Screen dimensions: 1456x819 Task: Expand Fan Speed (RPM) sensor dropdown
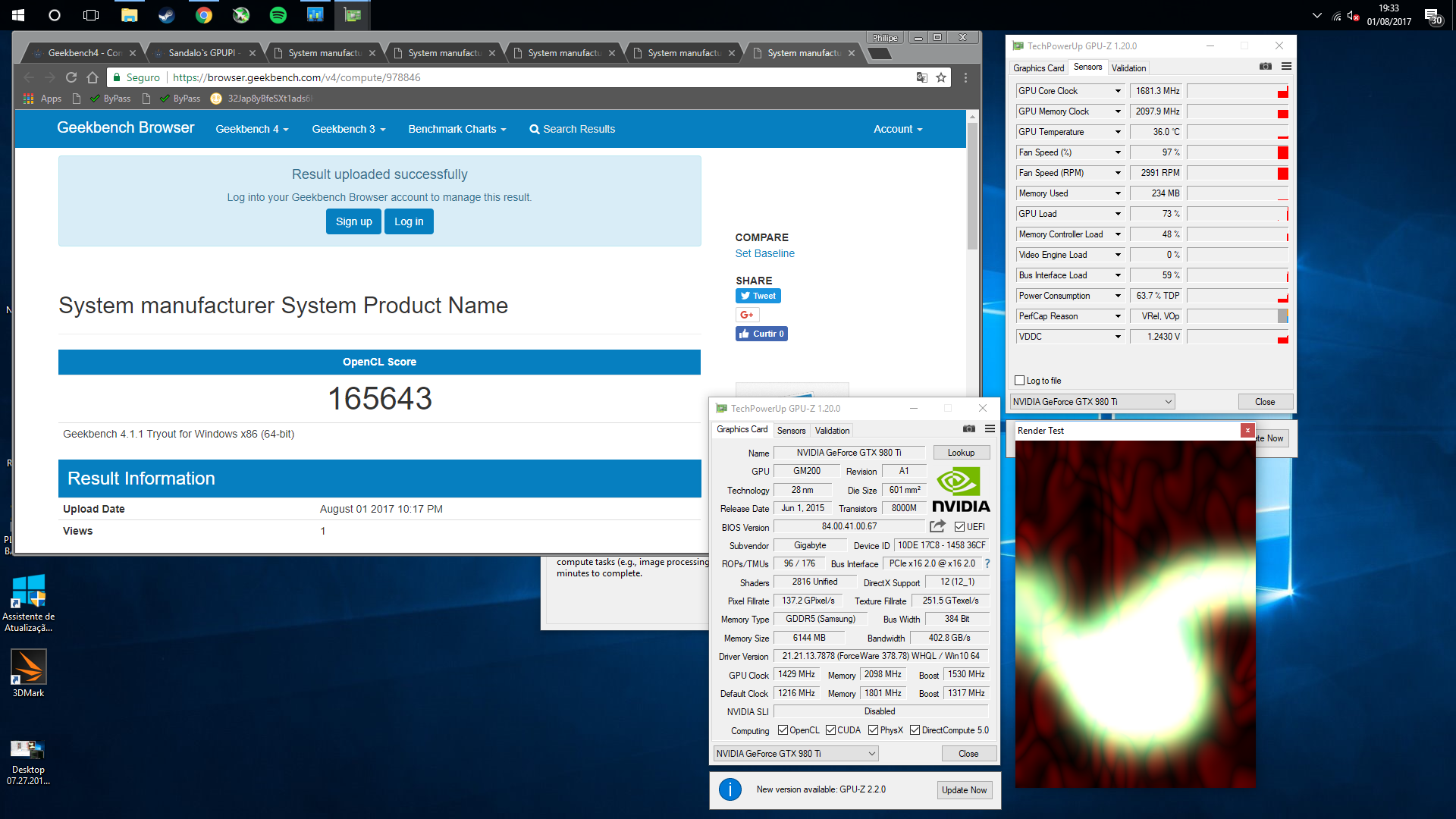pyautogui.click(x=1118, y=173)
